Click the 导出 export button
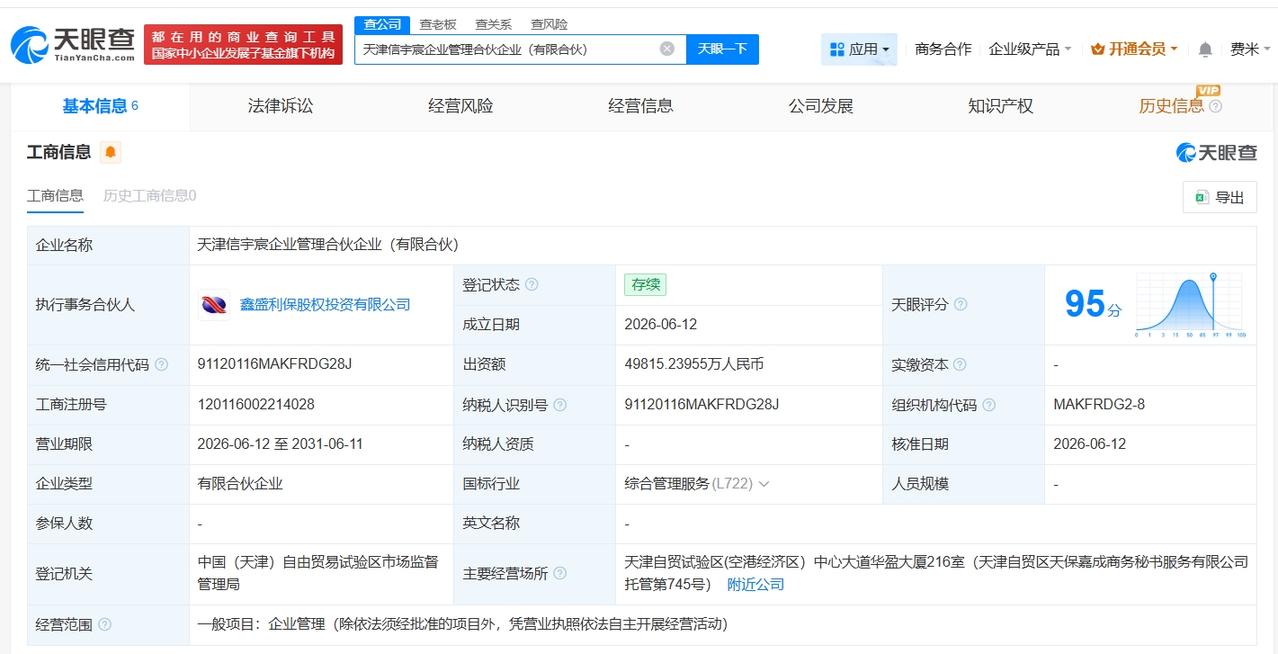 click(x=1219, y=198)
